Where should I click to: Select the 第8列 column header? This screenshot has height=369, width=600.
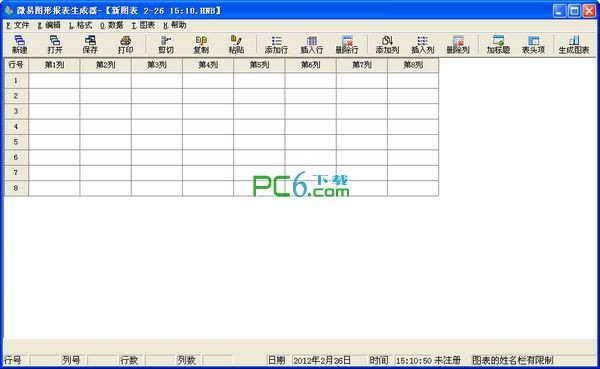413,65
